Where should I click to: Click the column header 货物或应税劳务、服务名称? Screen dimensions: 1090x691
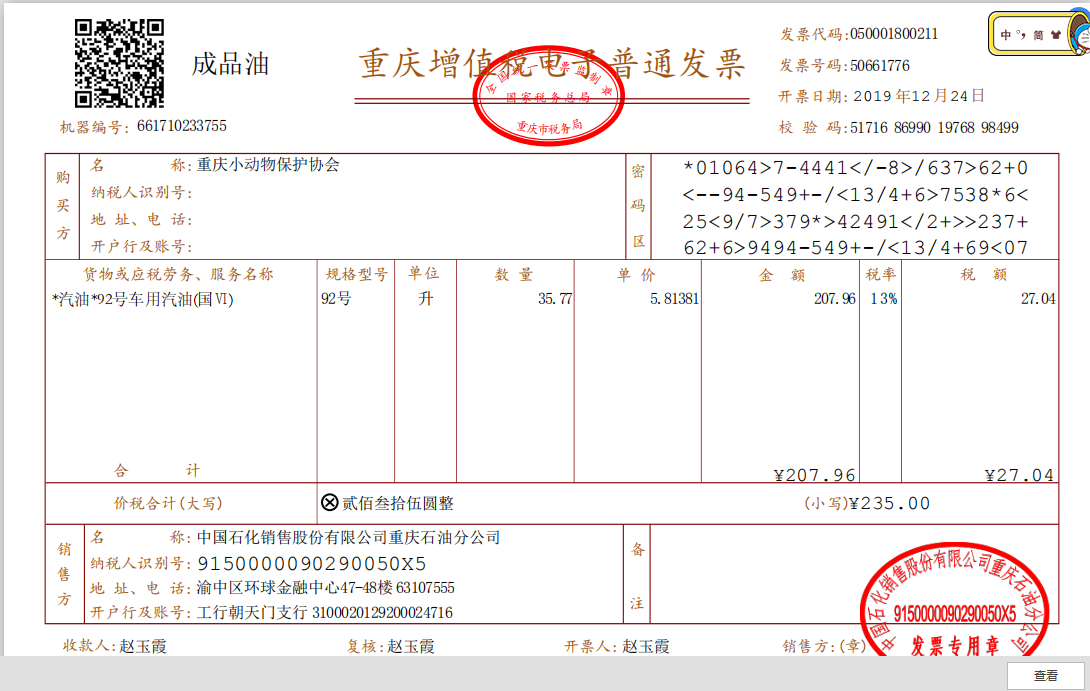179,274
